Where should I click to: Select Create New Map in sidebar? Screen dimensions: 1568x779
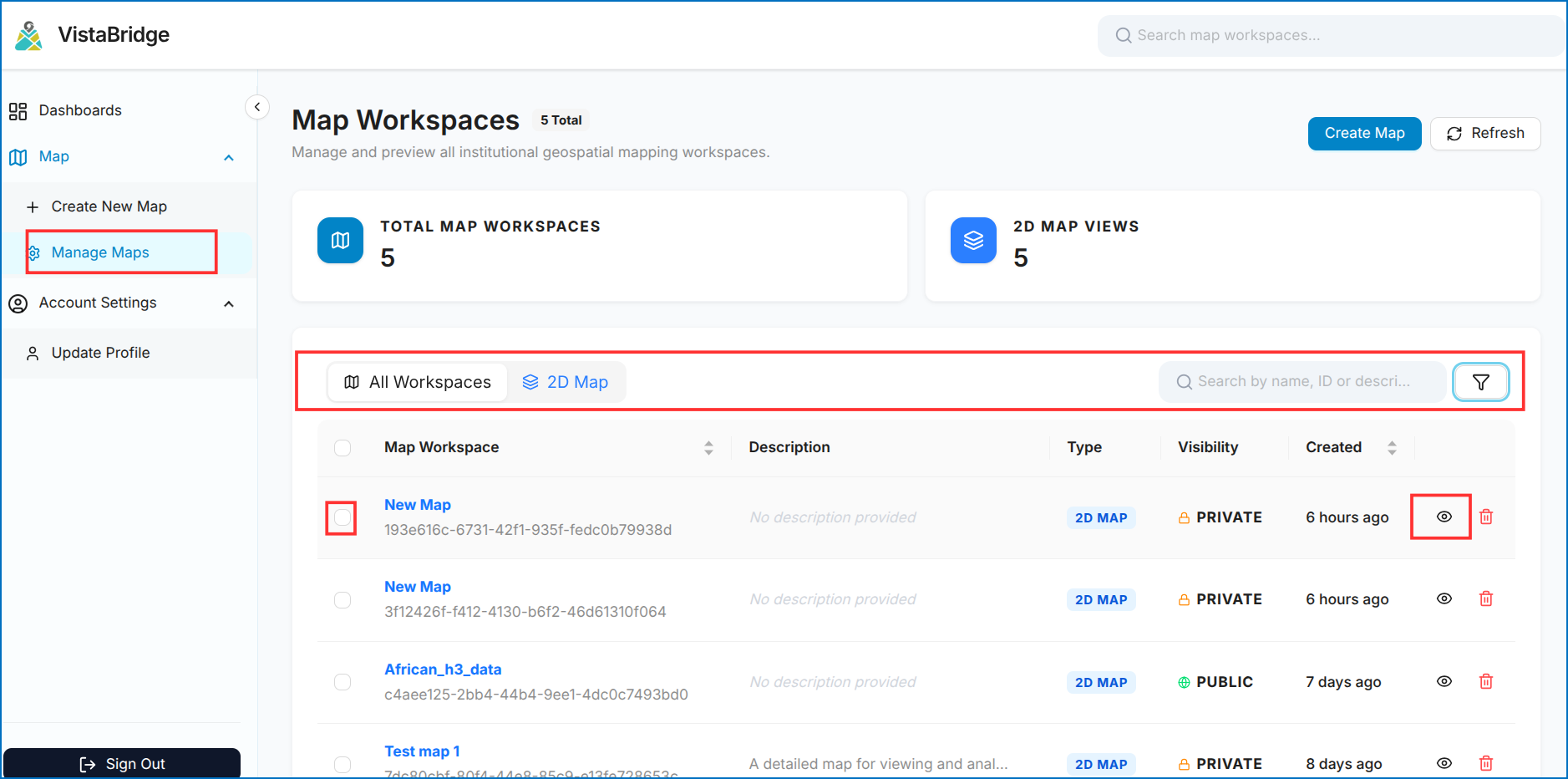(109, 206)
